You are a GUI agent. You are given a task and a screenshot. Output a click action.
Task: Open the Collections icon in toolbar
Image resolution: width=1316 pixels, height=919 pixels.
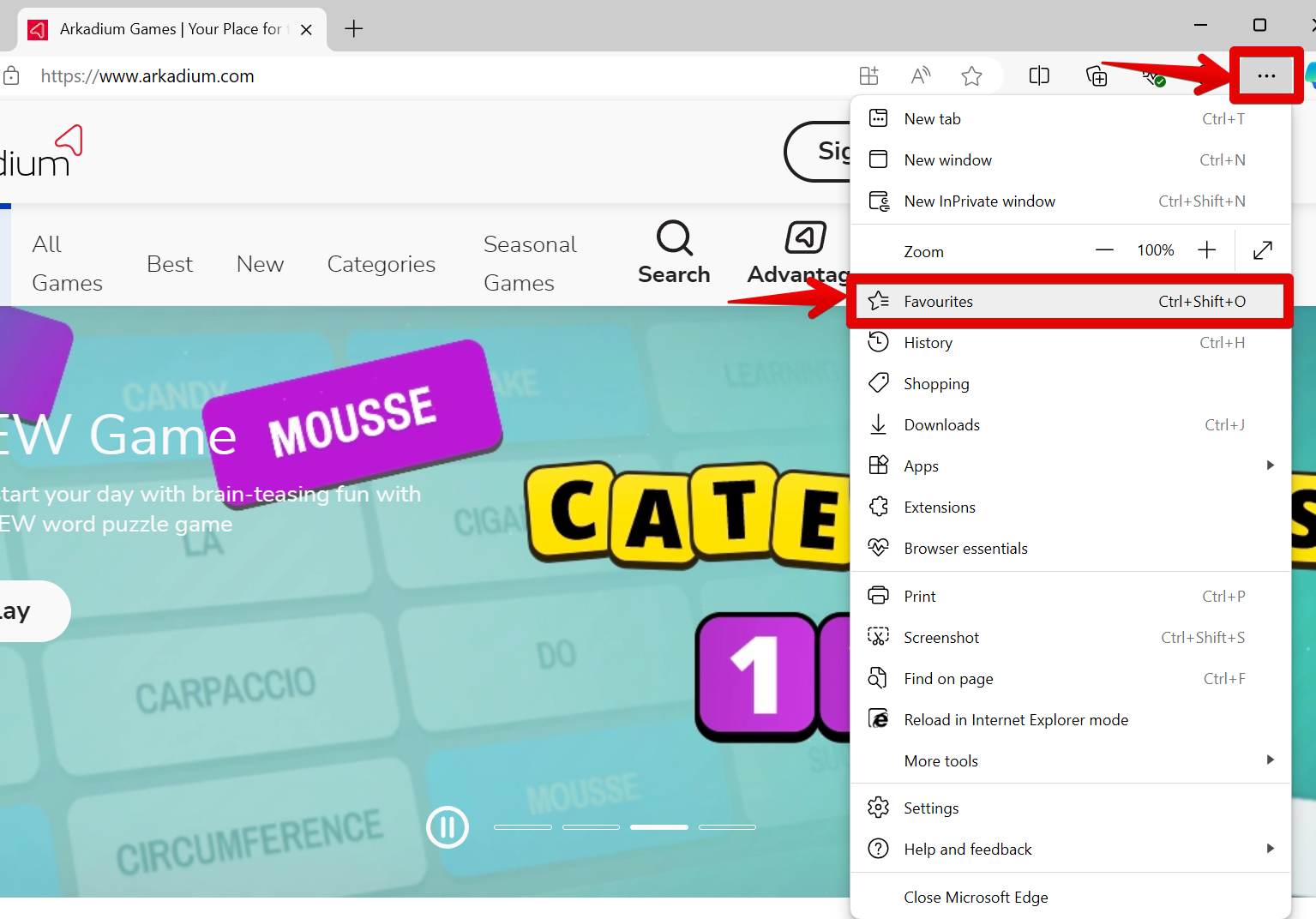click(1097, 76)
